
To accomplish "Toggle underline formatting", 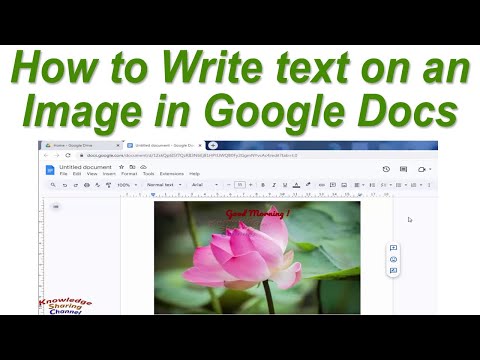I will pos(285,185).
